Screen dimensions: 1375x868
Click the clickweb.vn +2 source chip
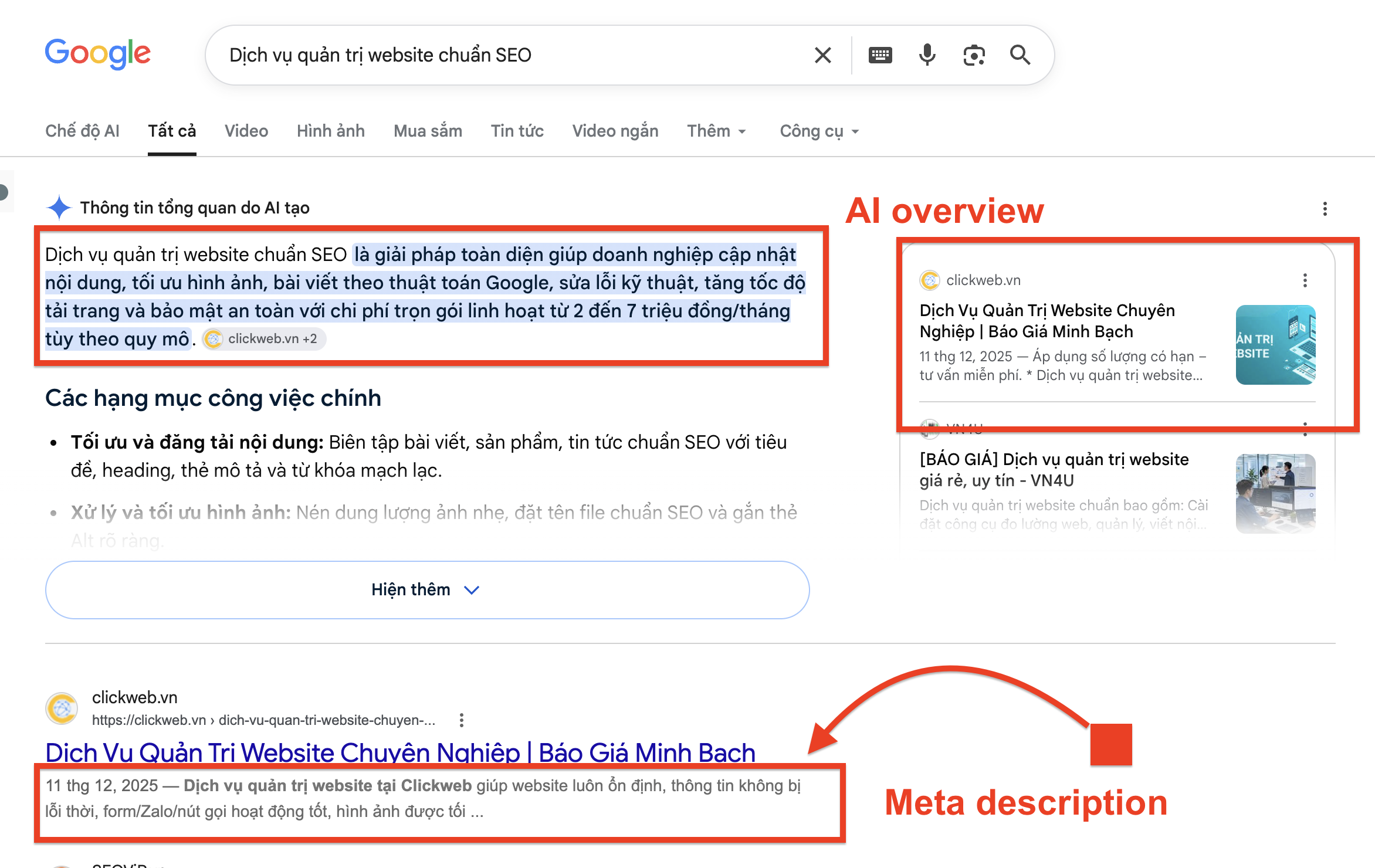(x=264, y=339)
